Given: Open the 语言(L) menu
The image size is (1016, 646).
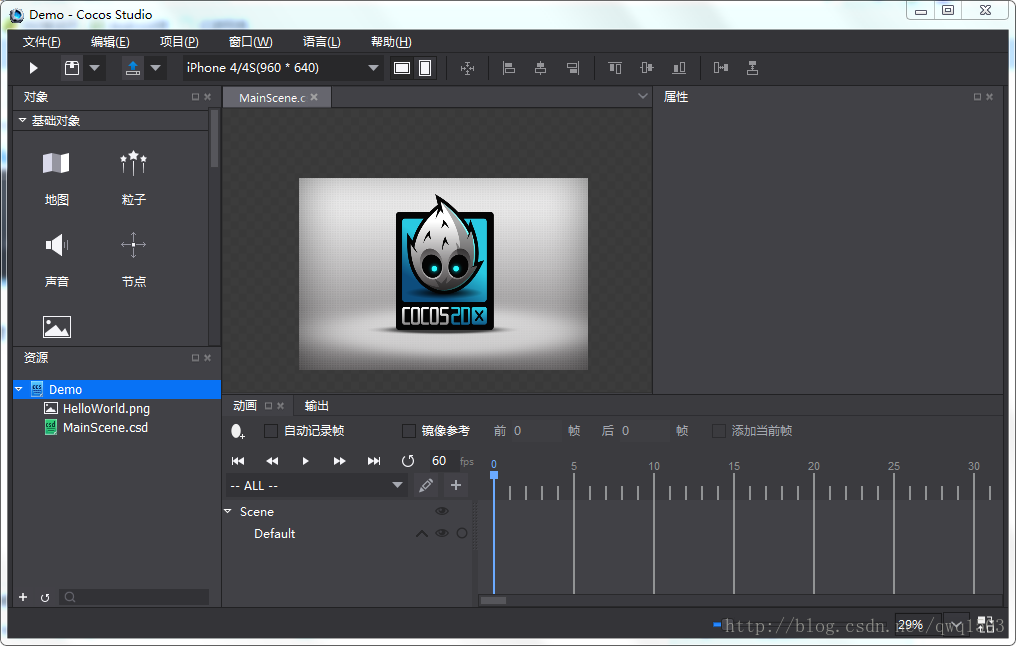Looking at the screenshot, I should click(321, 42).
